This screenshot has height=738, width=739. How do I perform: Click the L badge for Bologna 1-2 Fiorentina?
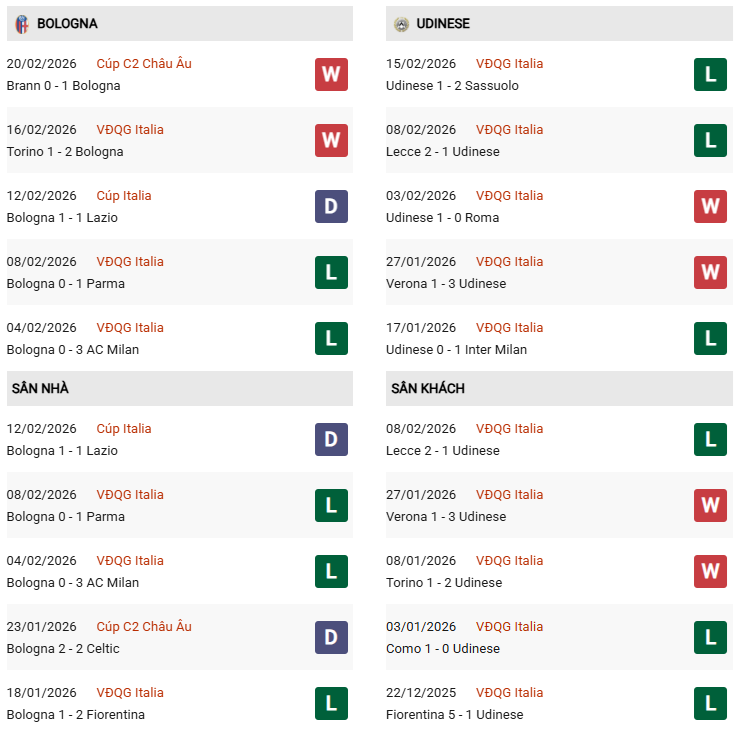pyautogui.click(x=331, y=704)
